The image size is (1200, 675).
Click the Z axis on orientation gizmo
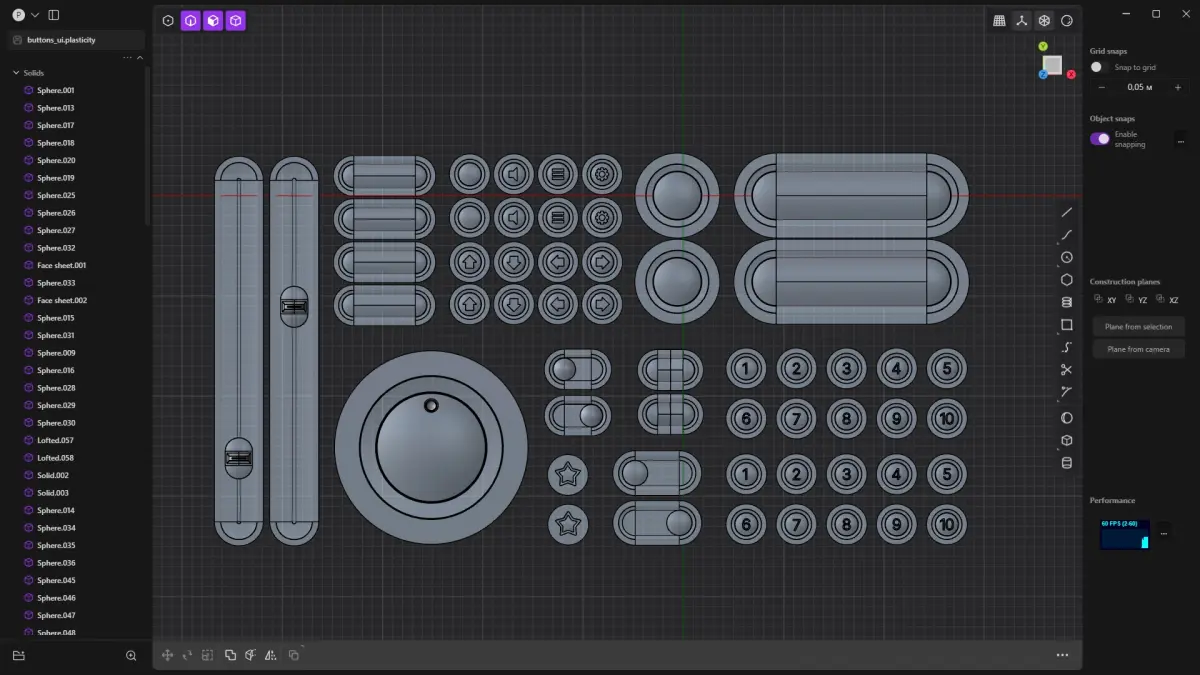1043,74
